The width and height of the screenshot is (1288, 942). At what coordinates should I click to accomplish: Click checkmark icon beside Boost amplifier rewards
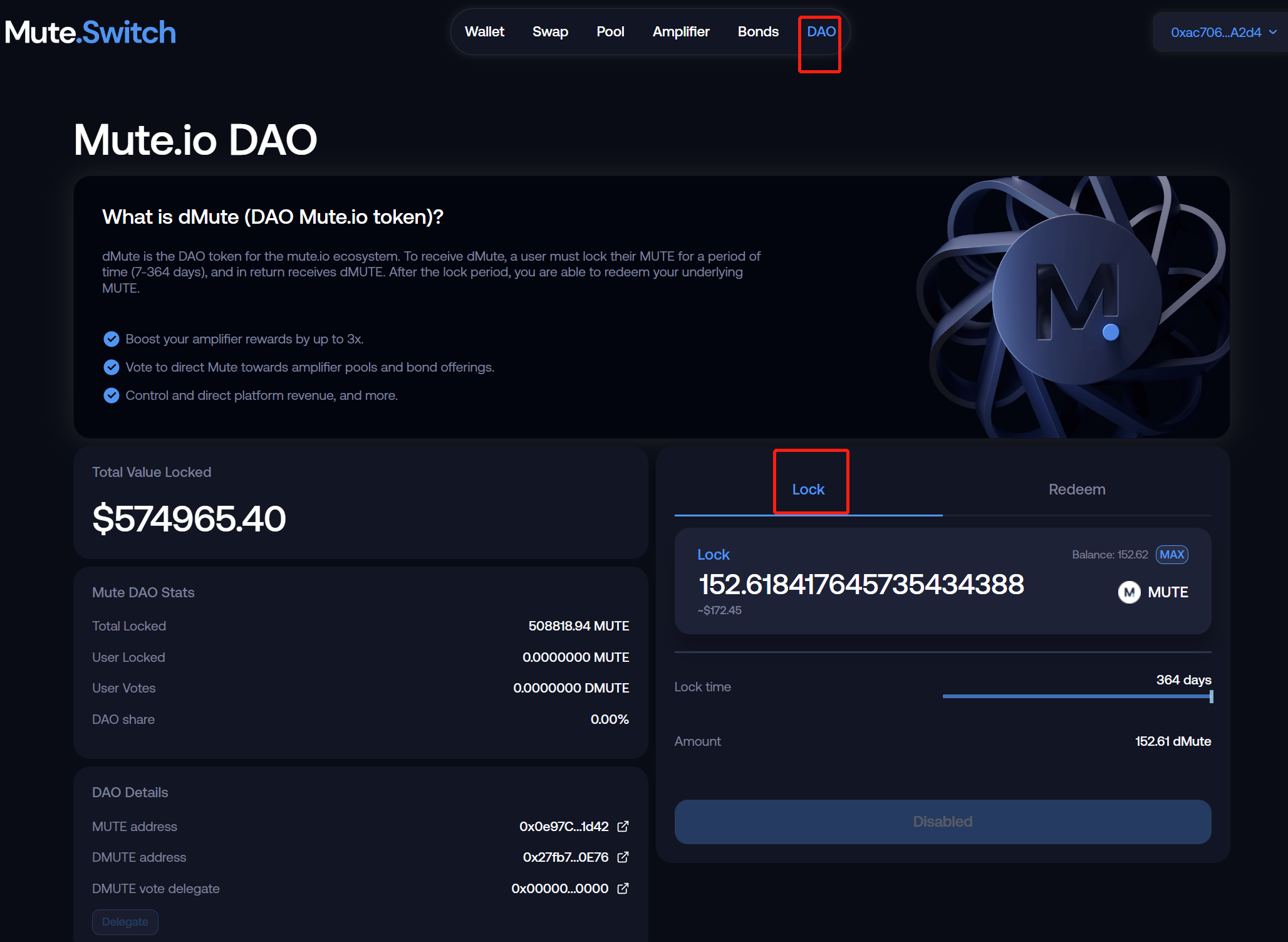112,339
